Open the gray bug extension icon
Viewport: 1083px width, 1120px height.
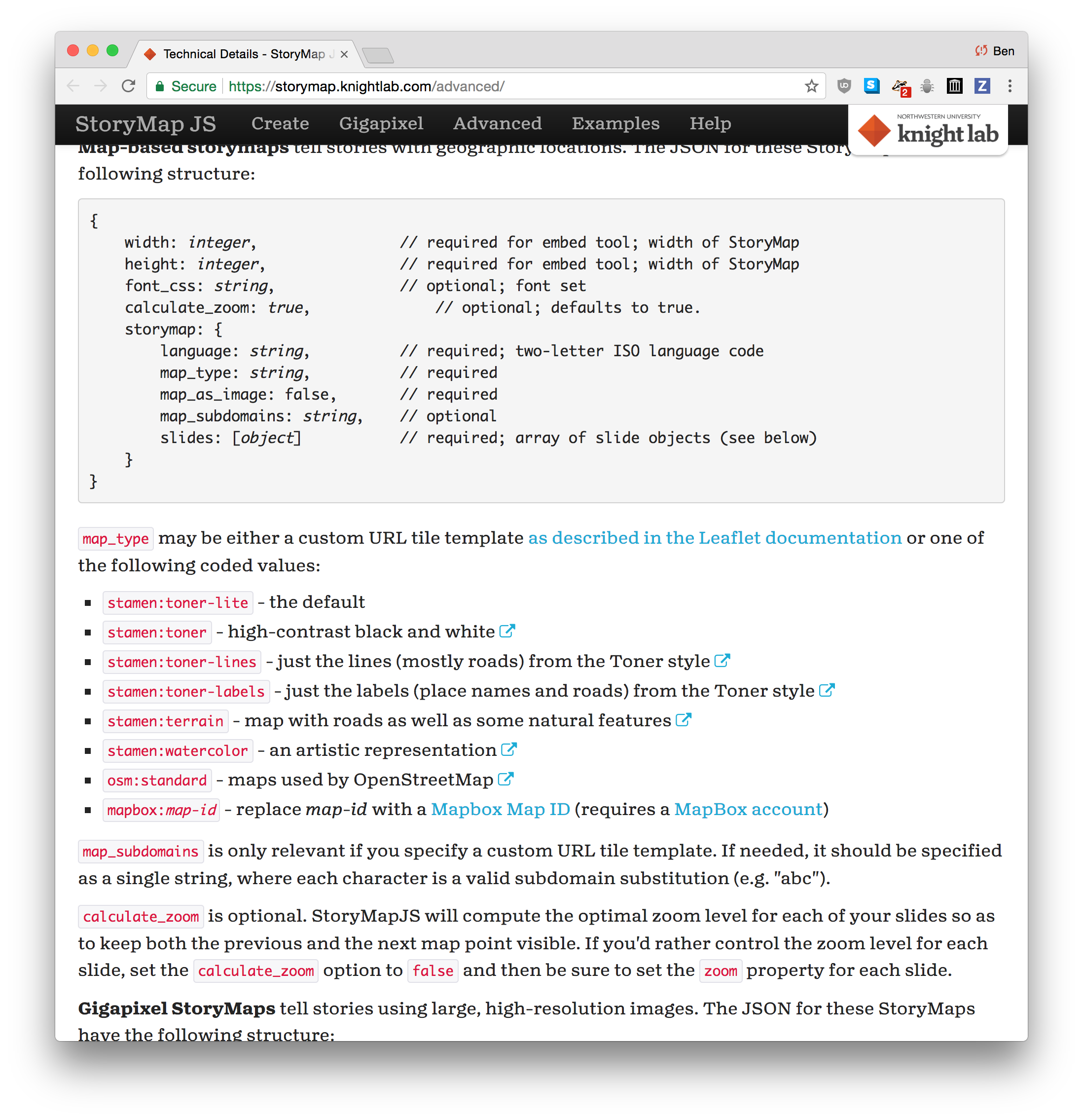[x=927, y=86]
